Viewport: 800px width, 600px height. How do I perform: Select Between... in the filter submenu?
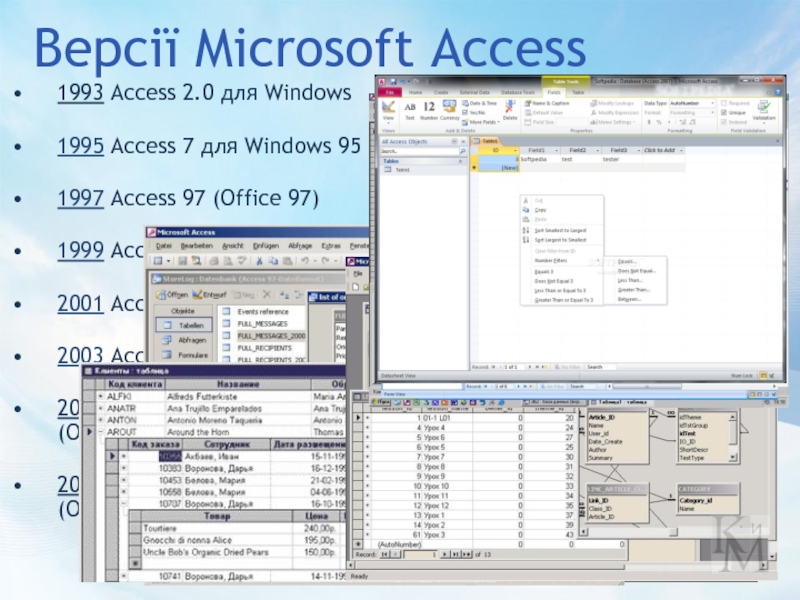coord(630,299)
